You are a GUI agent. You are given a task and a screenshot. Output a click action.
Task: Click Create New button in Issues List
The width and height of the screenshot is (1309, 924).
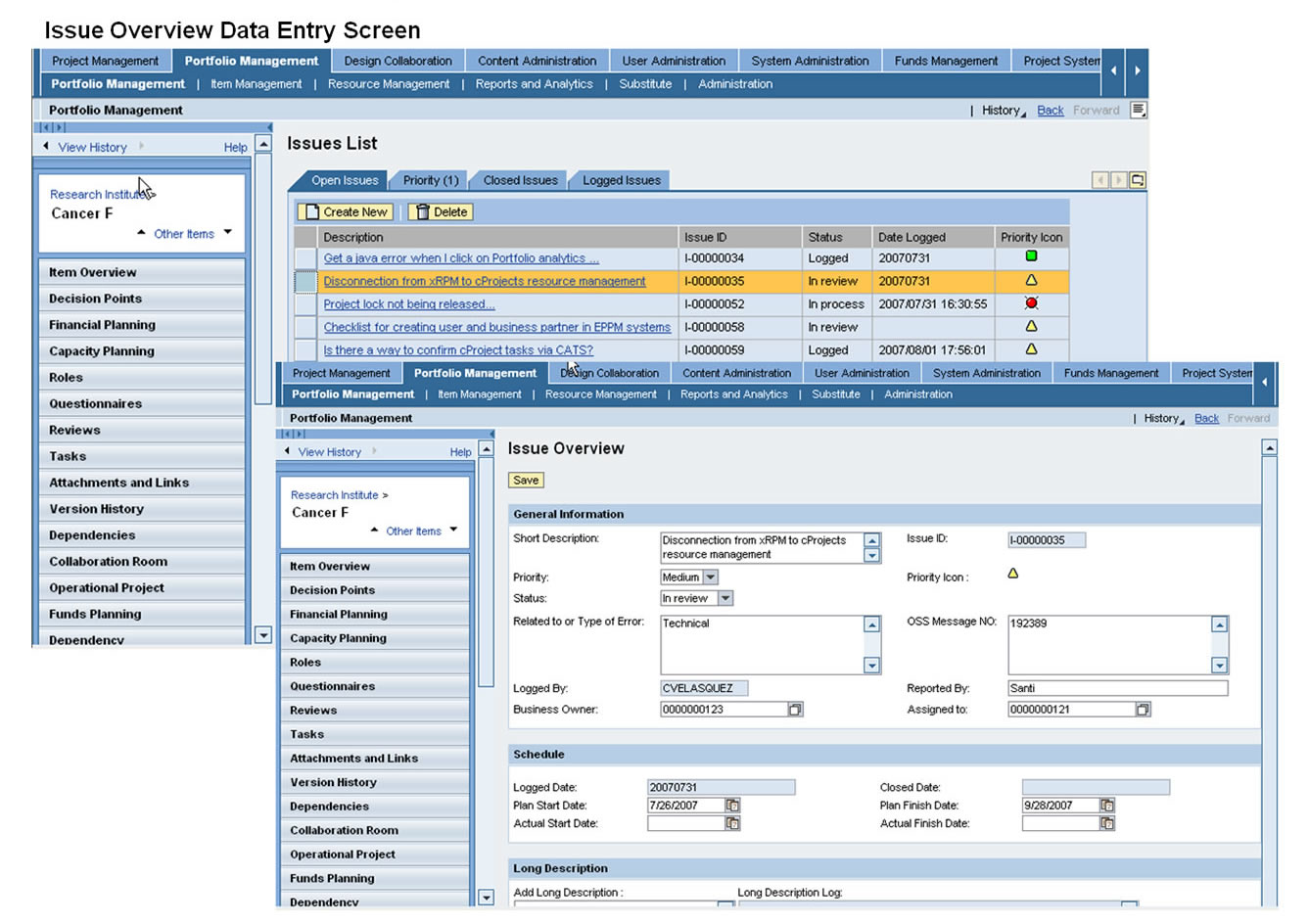[346, 212]
